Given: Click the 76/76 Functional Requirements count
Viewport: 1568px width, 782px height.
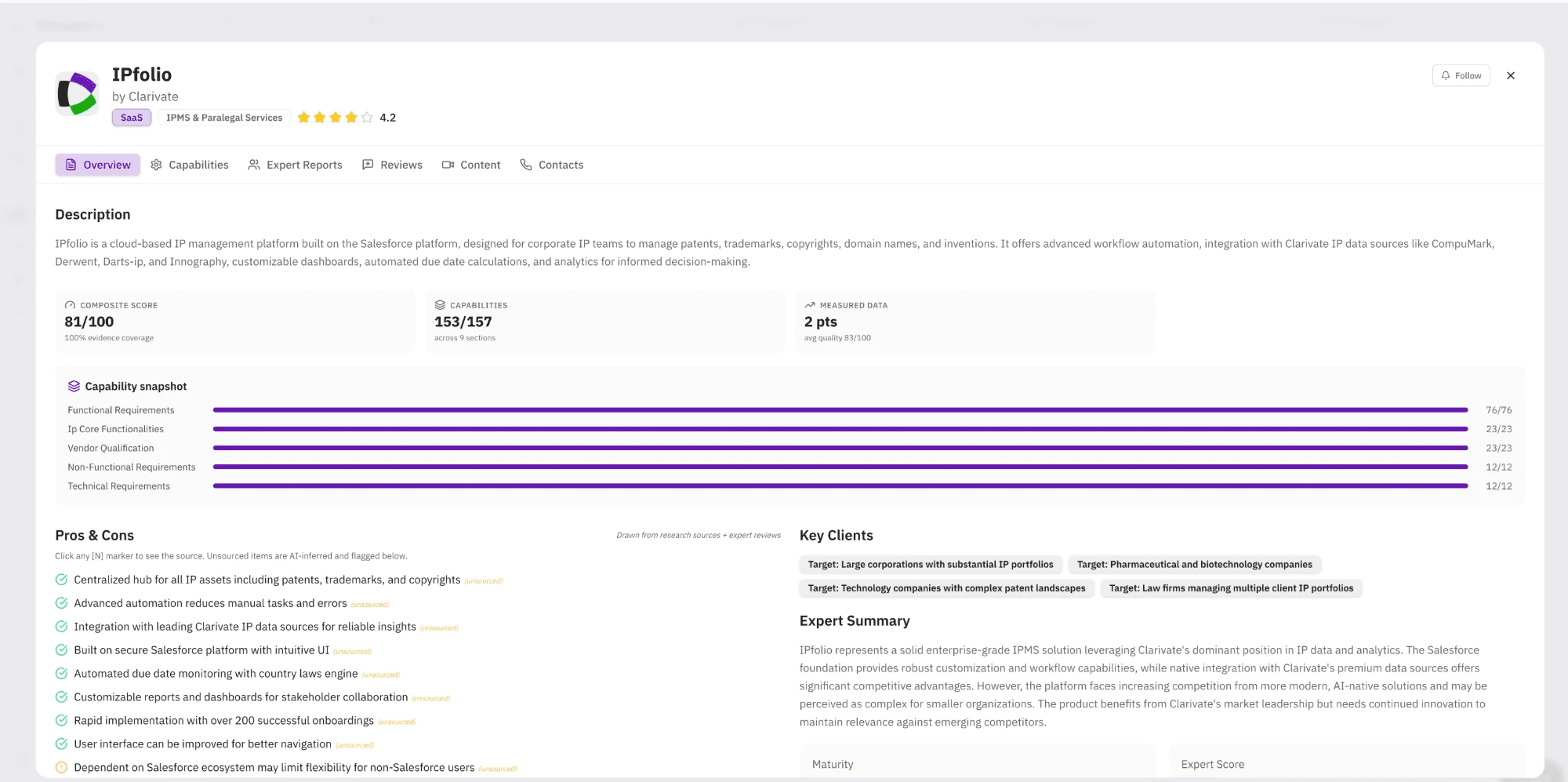Looking at the screenshot, I should pyautogui.click(x=1499, y=410).
